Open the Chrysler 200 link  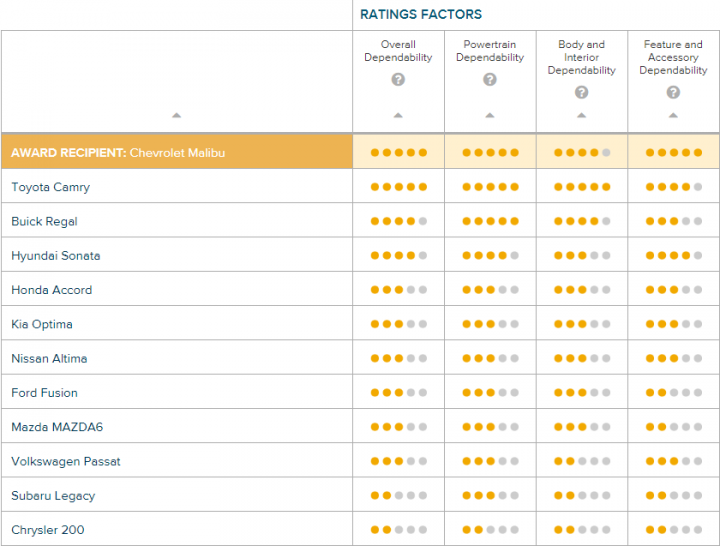pyautogui.click(x=48, y=530)
